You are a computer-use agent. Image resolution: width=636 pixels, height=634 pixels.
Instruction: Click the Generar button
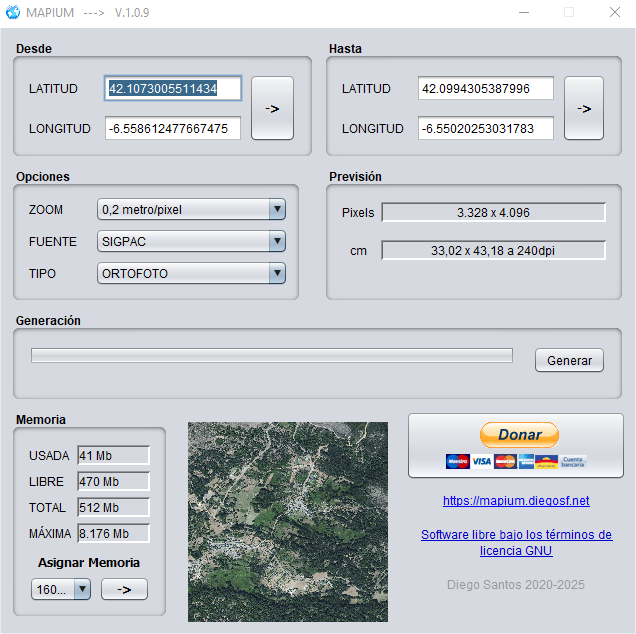pos(569,360)
